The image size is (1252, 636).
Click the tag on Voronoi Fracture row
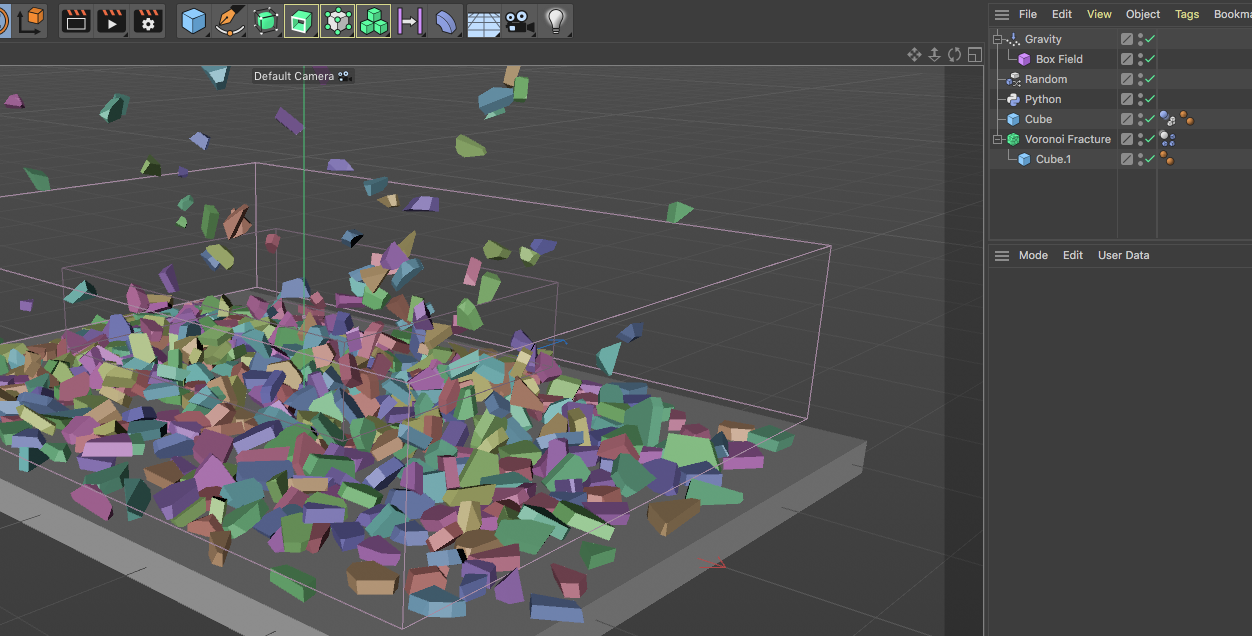(1167, 139)
